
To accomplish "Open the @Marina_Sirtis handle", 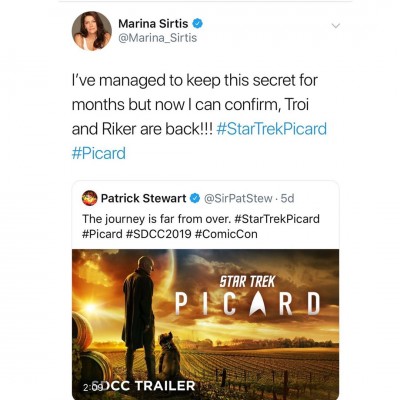I will pyautogui.click(x=158, y=38).
